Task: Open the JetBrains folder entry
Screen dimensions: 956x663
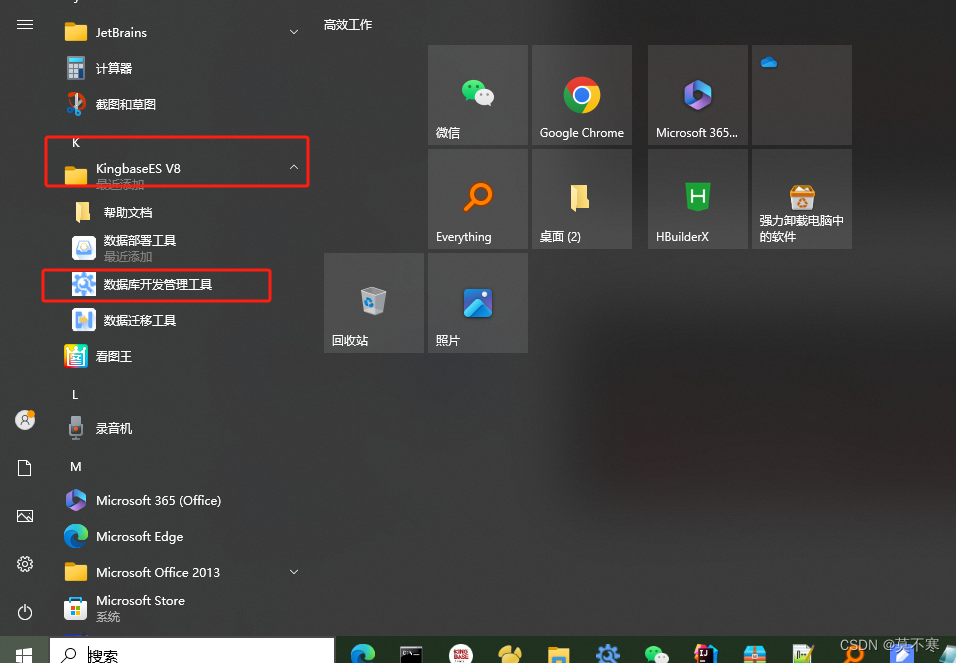Action: pos(183,32)
